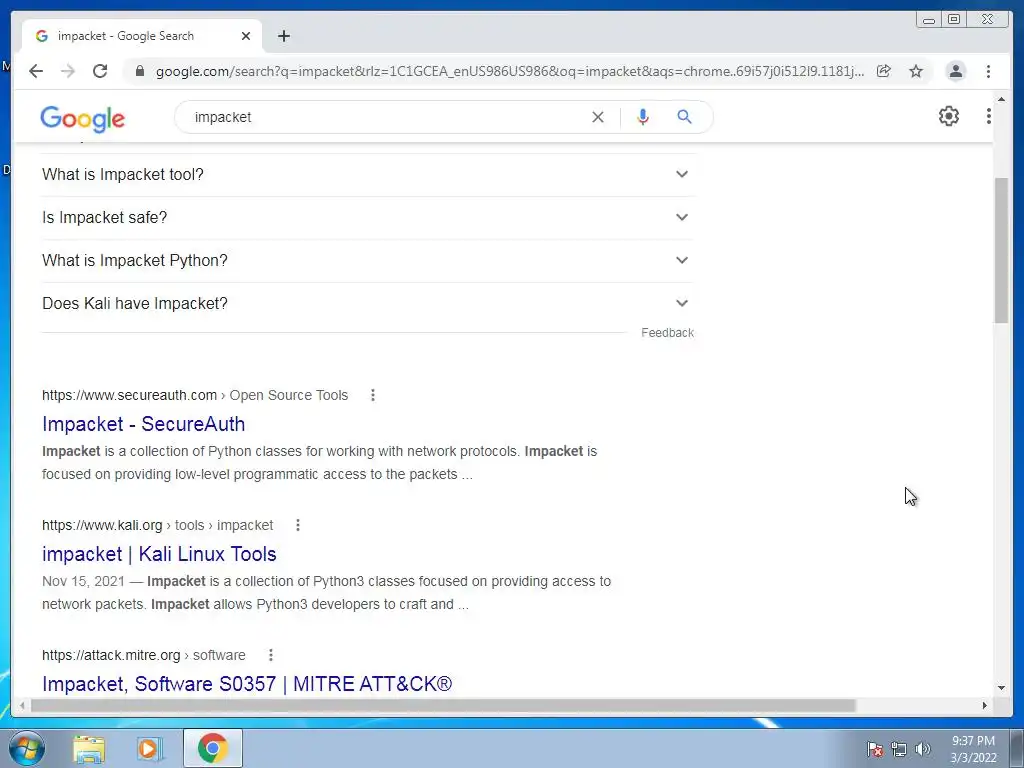The width and height of the screenshot is (1024, 768).
Task: Click the vertical scrollbar up arrow
Action: pos(1001,99)
